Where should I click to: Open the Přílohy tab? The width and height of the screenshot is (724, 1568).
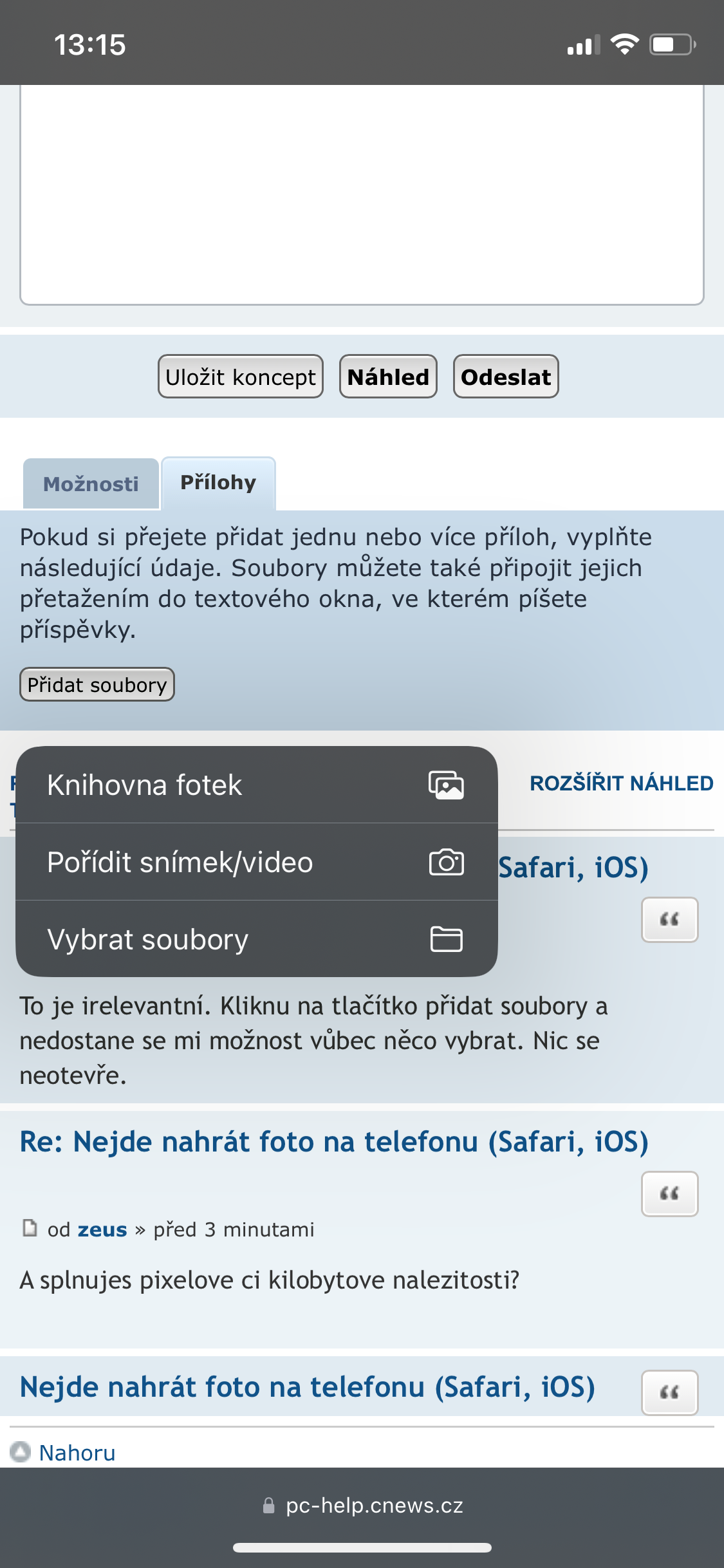click(218, 483)
